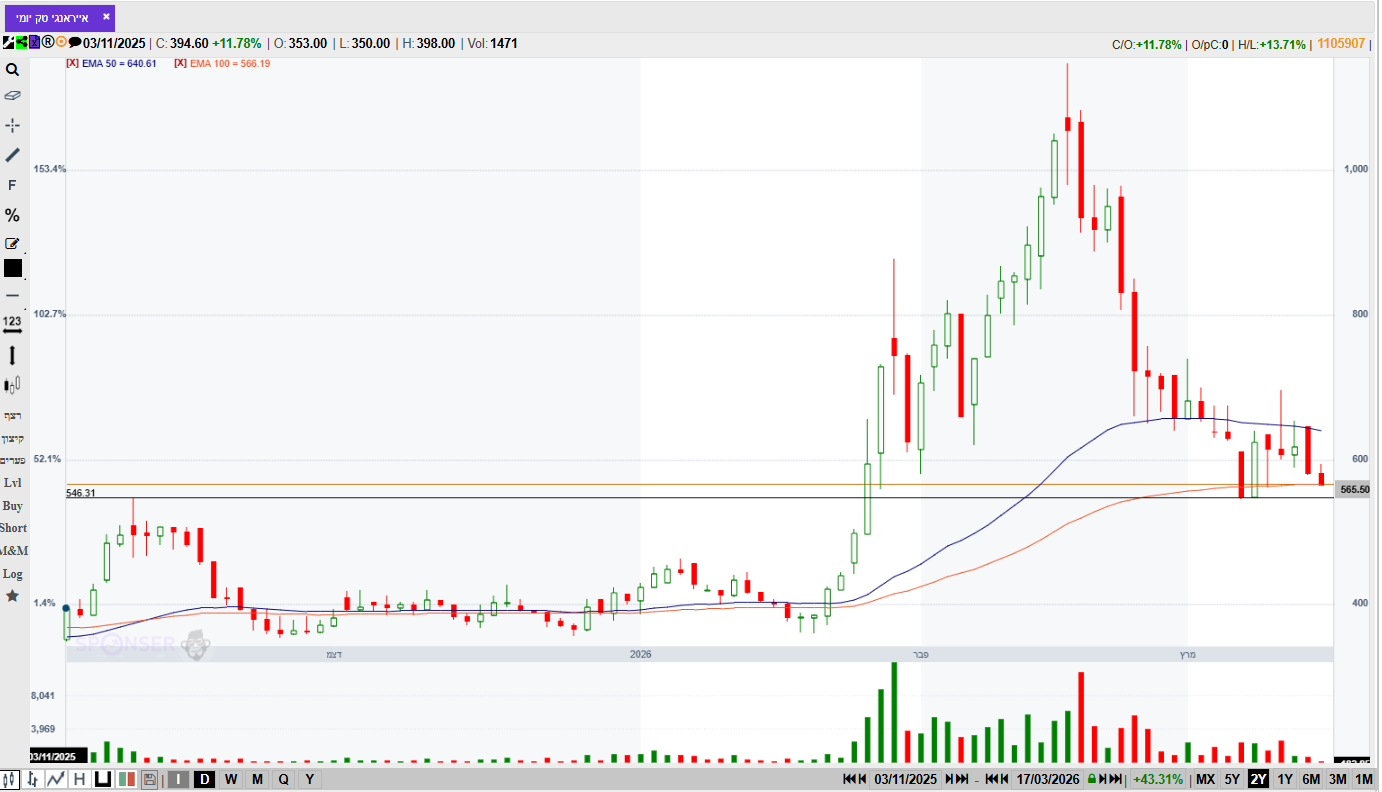The height and width of the screenshot is (792, 1382).
Task: Select the vertical line tool
Action: [12, 355]
